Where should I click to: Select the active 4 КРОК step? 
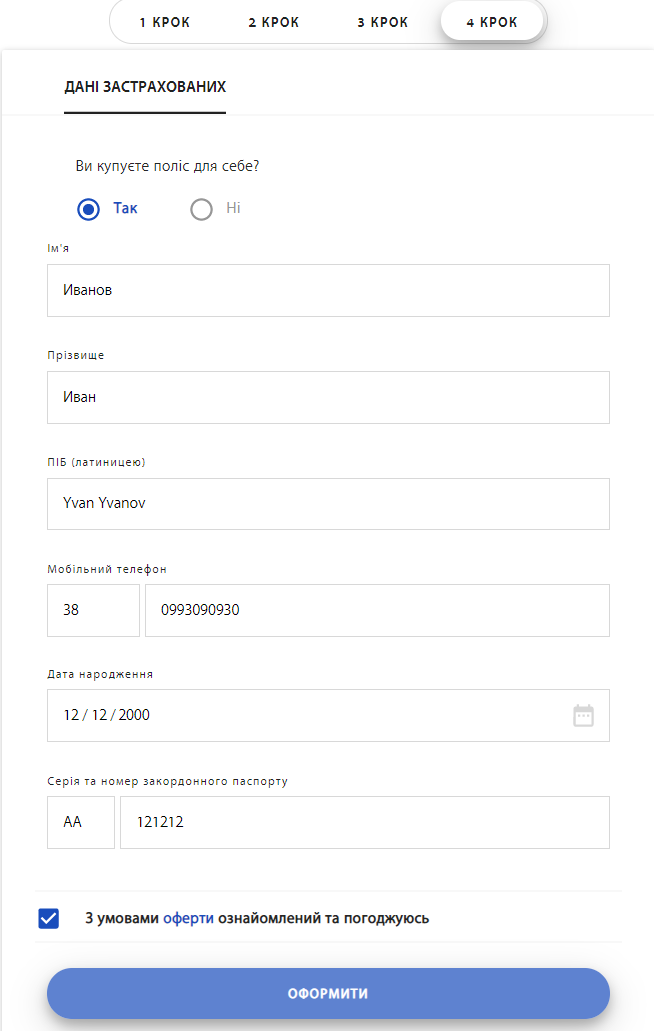coord(492,22)
